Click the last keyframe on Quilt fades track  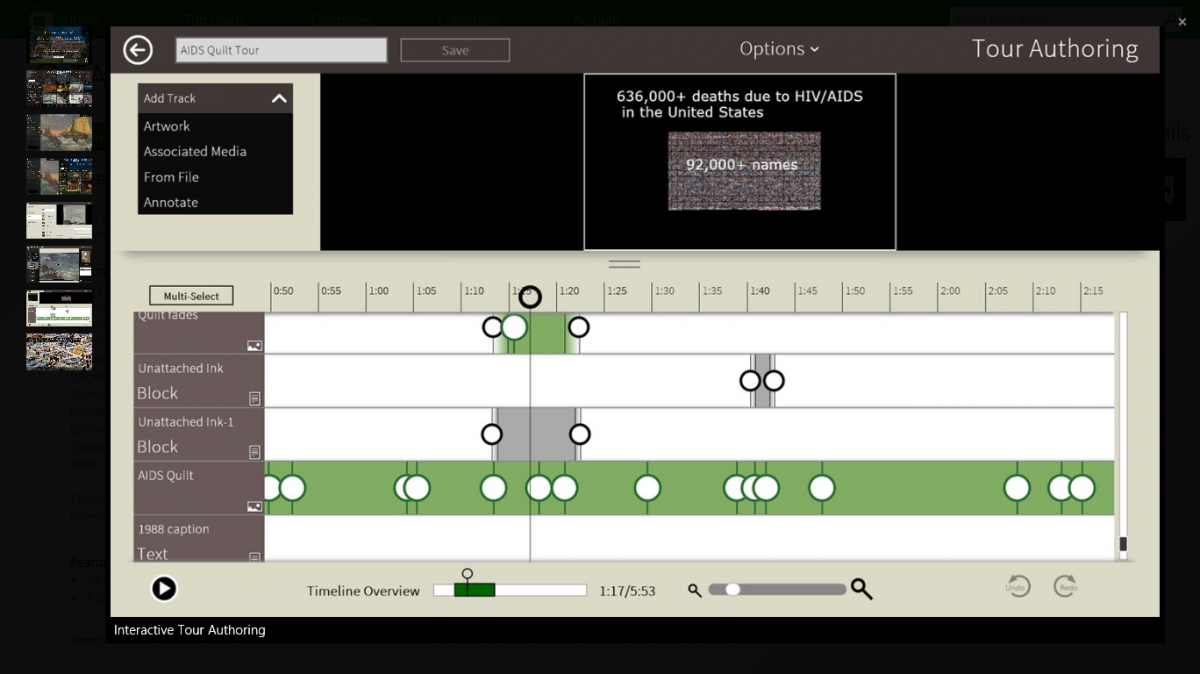(578, 327)
